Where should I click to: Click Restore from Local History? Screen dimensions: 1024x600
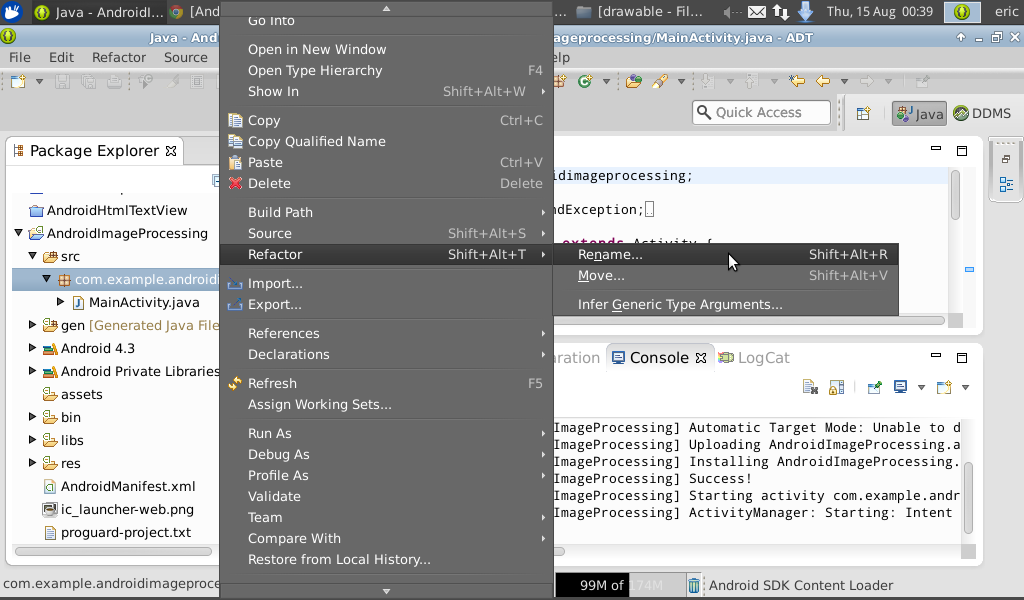click(387, 560)
